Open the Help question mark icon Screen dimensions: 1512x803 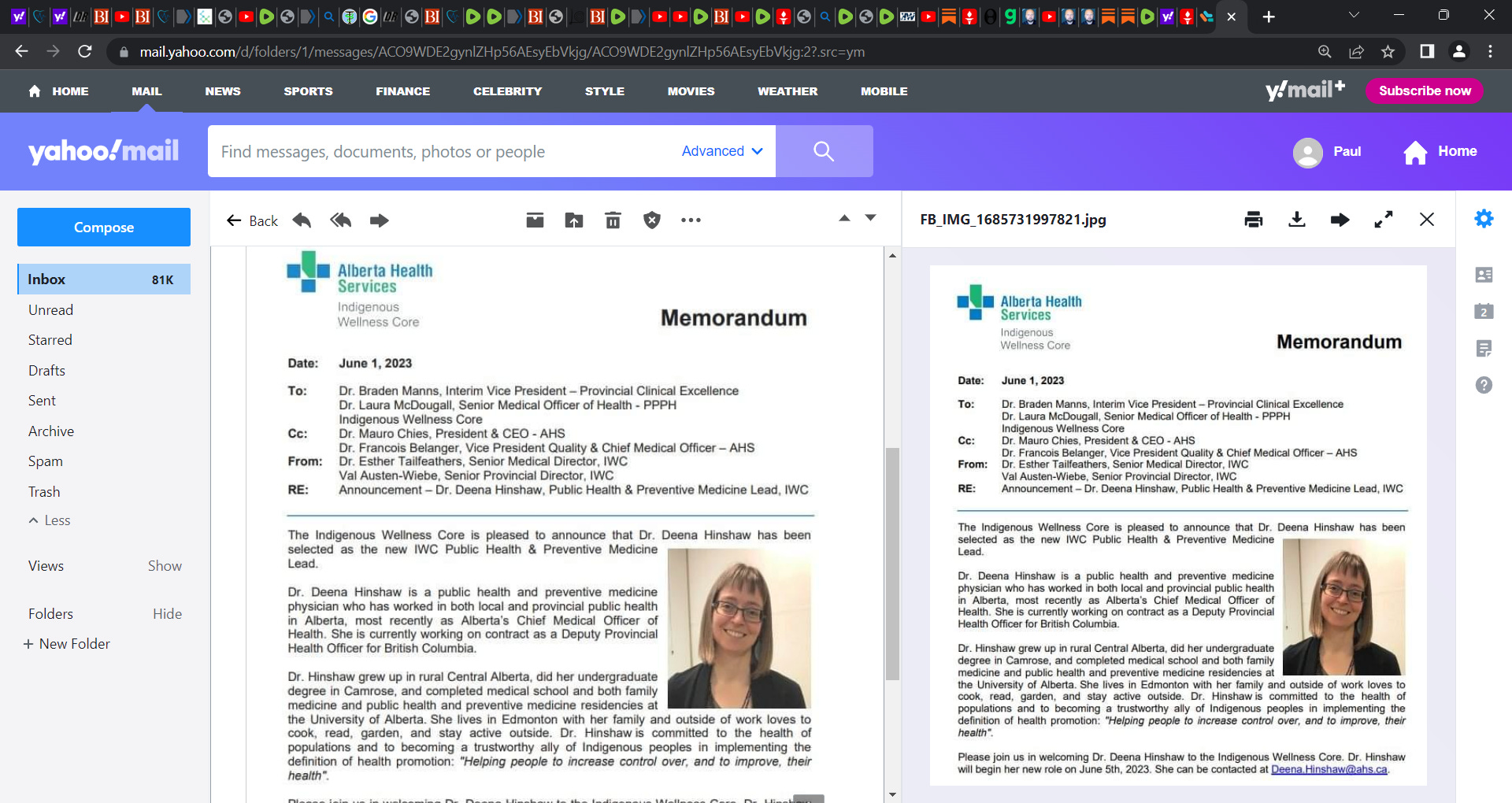coord(1484,385)
